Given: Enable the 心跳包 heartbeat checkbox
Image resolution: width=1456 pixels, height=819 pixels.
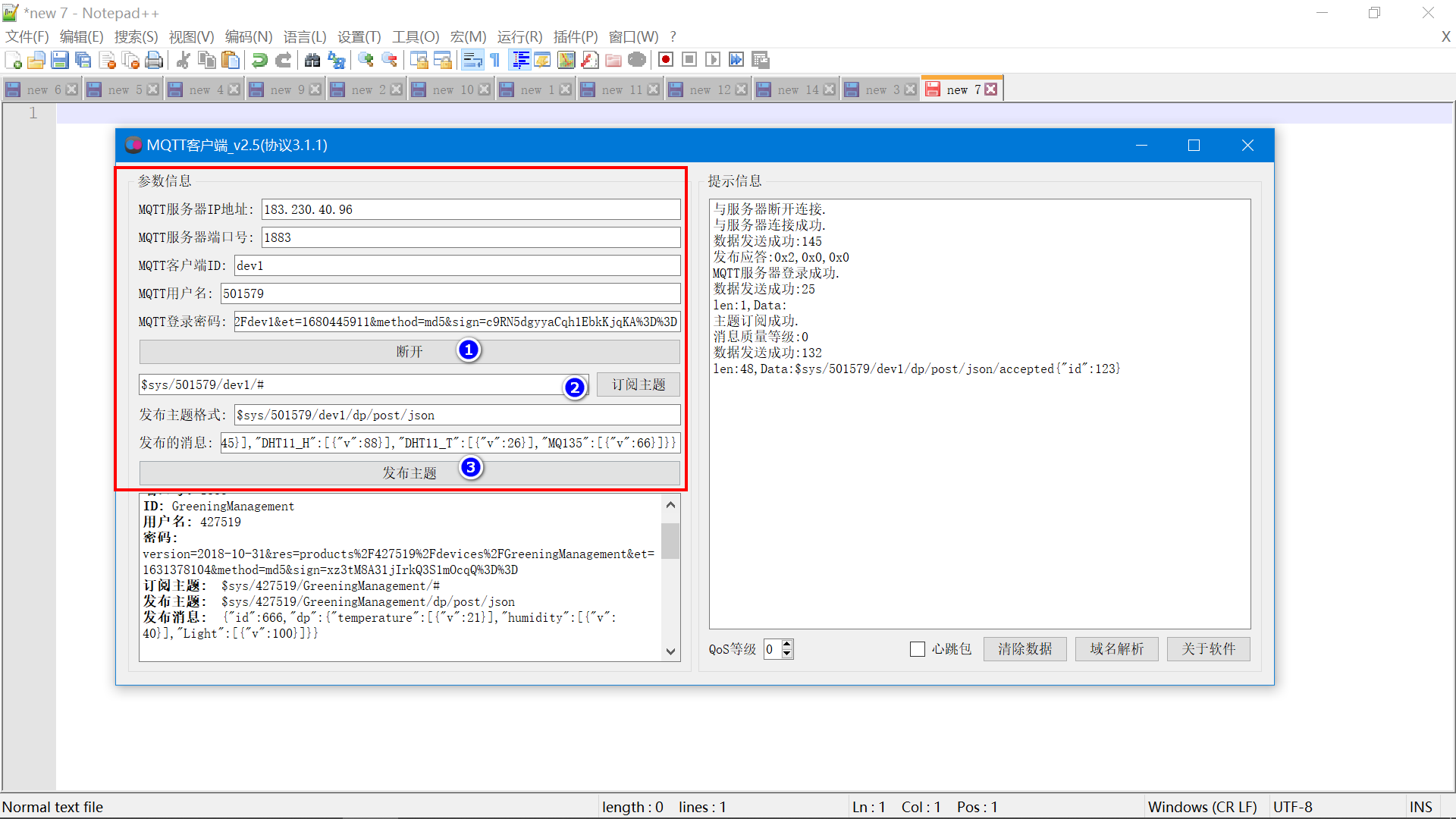Looking at the screenshot, I should [918, 649].
